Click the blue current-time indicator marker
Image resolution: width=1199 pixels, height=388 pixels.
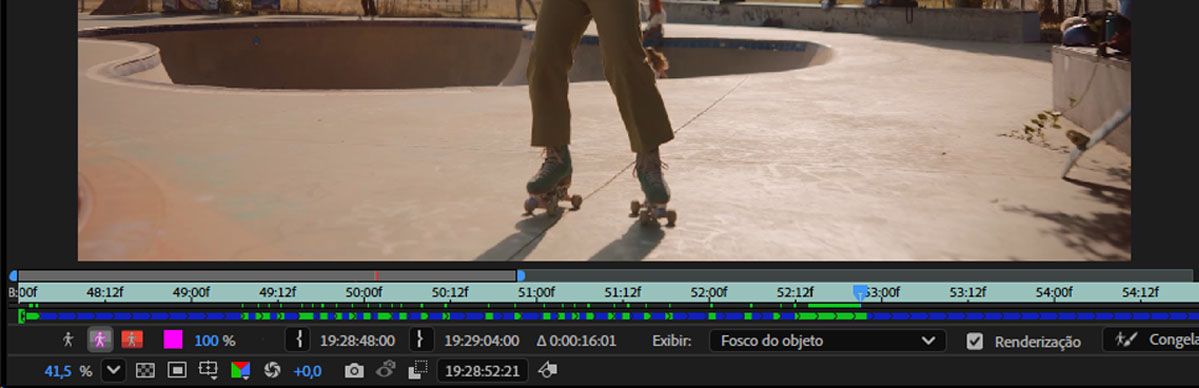click(x=860, y=293)
